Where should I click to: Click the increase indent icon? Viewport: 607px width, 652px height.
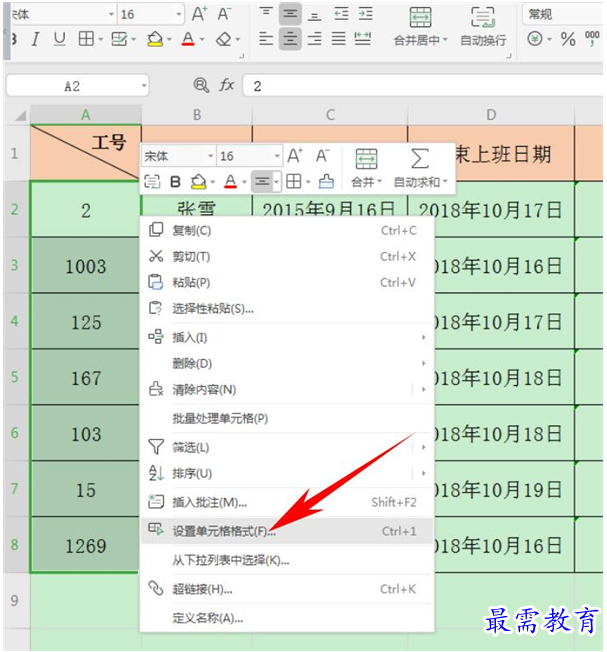coord(366,14)
